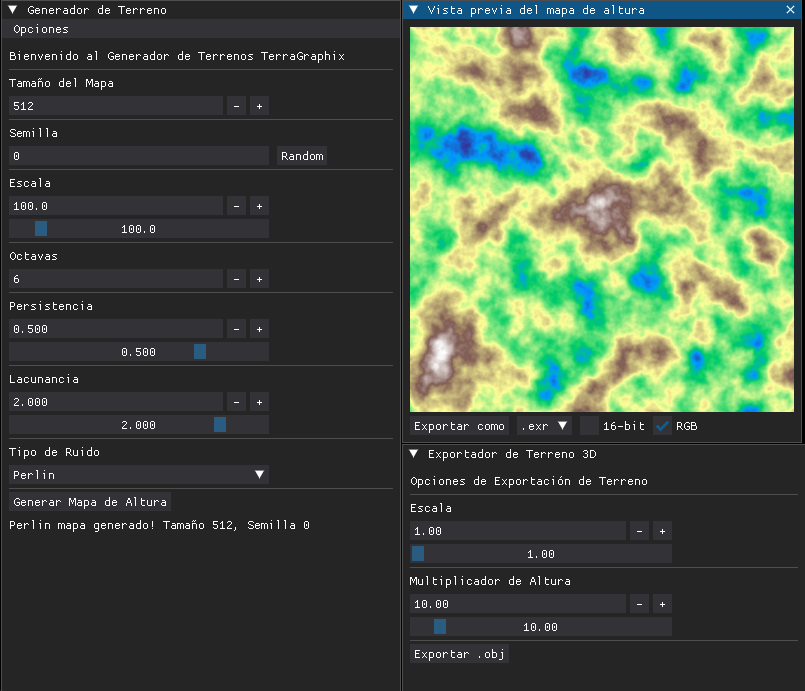Viewport: 805px width, 691px height.
Task: Click Generar Mapa de Altura button
Action: pos(90,502)
